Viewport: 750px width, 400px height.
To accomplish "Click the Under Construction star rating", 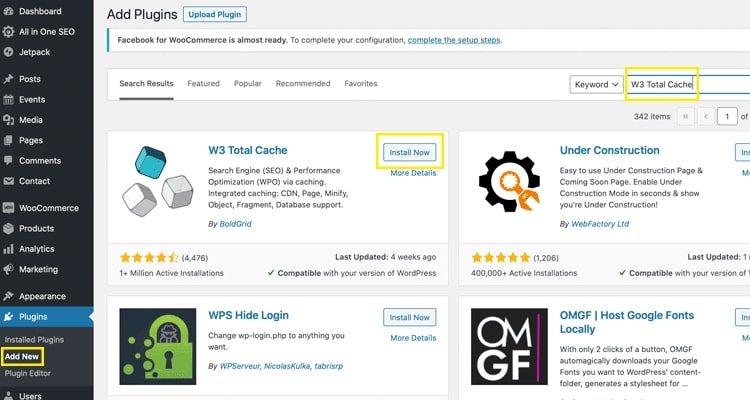I will tap(501, 258).
